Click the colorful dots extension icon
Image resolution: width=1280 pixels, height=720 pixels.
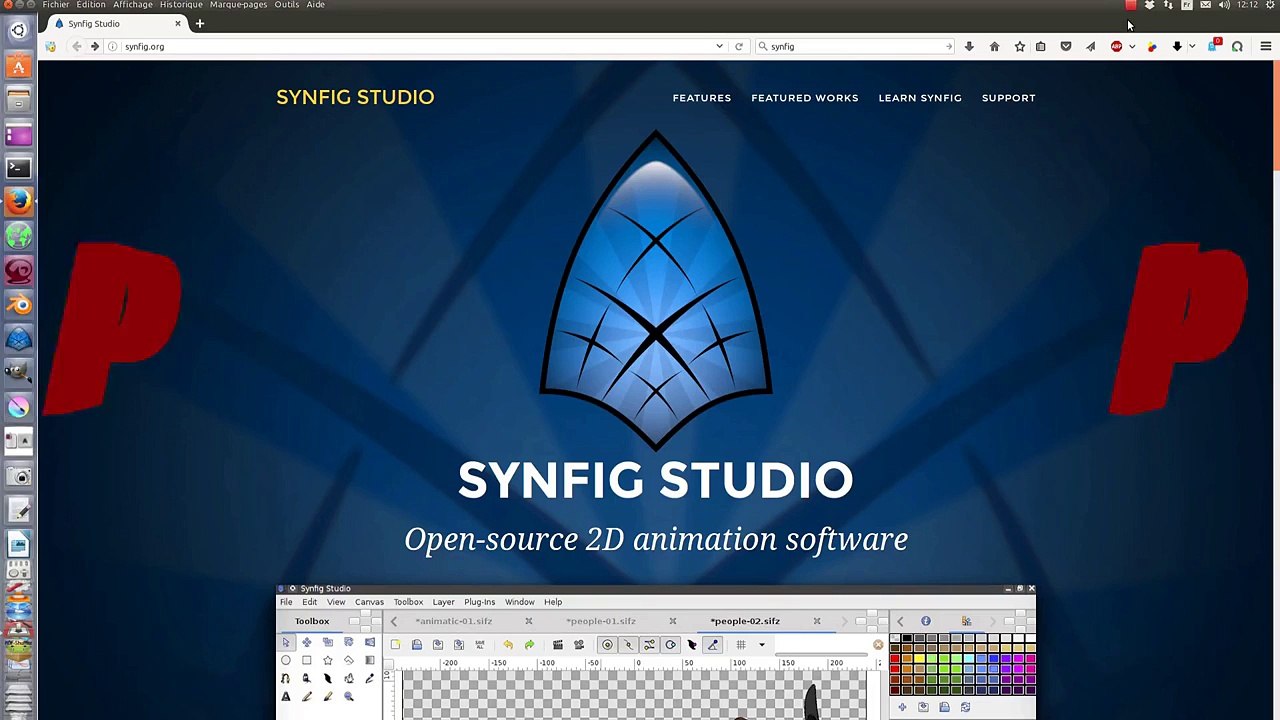tap(1152, 46)
